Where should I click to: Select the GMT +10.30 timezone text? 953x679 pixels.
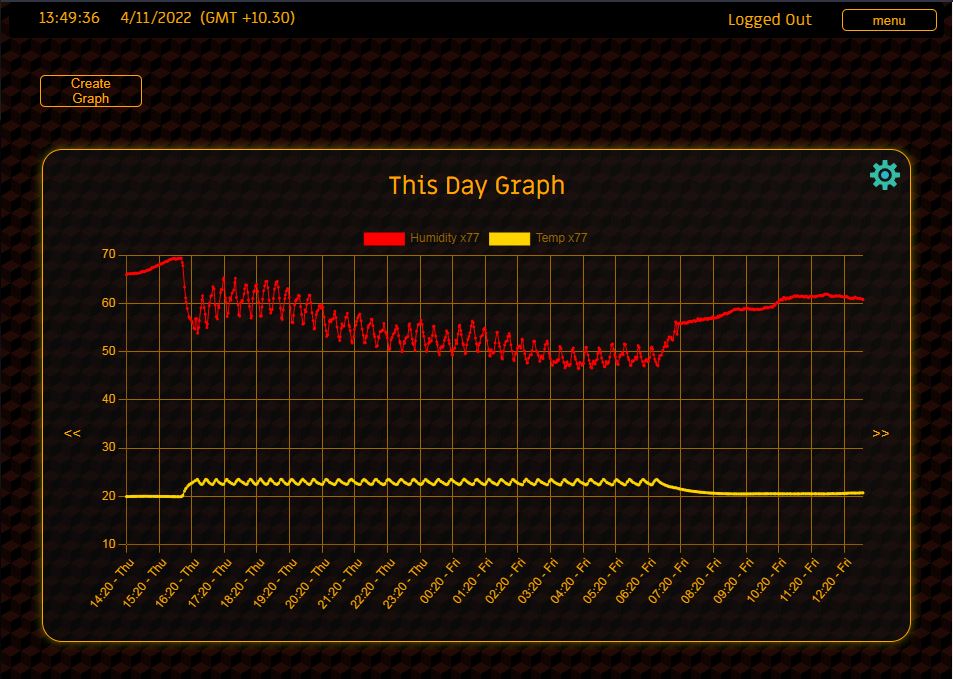[x=248, y=19]
